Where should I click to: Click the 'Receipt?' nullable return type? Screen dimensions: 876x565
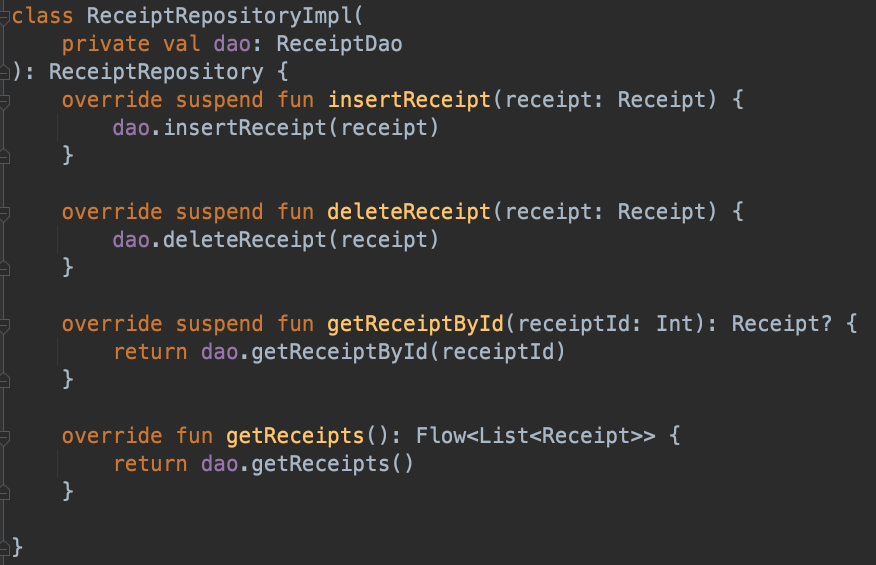[x=782, y=324]
